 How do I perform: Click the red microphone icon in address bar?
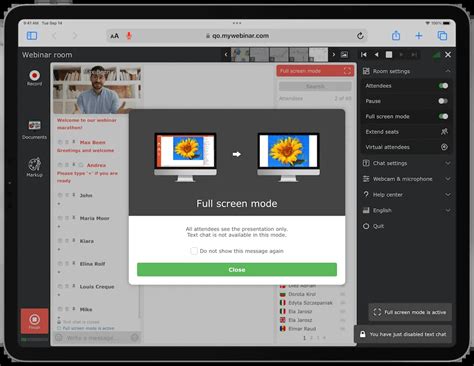[x=129, y=36]
